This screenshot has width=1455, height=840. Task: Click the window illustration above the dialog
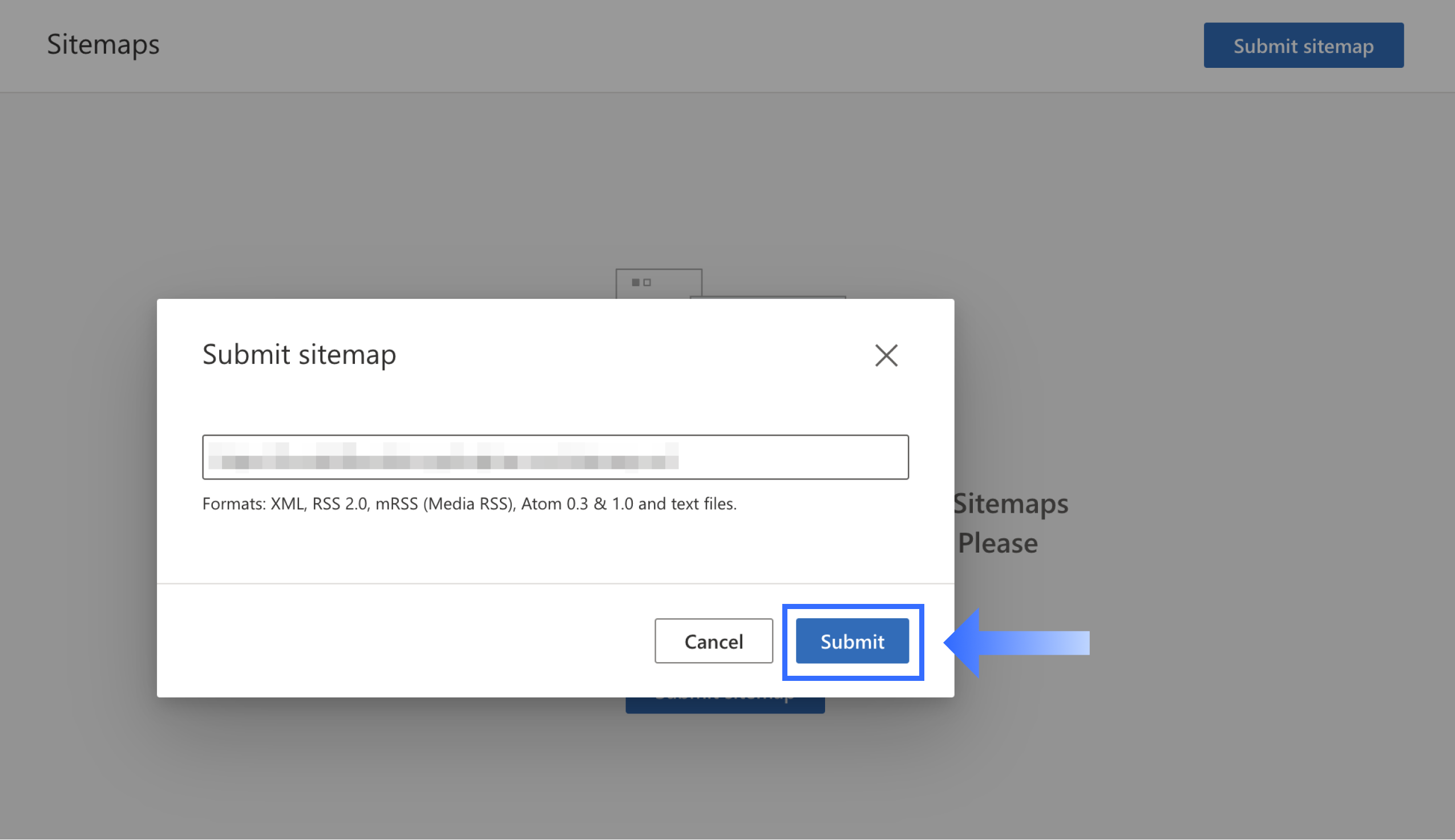(x=658, y=283)
